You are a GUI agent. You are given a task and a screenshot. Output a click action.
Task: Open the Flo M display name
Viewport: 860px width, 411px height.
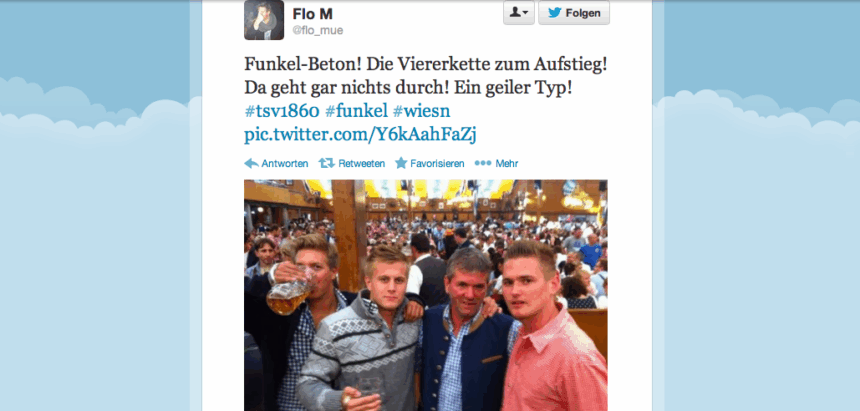coord(313,14)
